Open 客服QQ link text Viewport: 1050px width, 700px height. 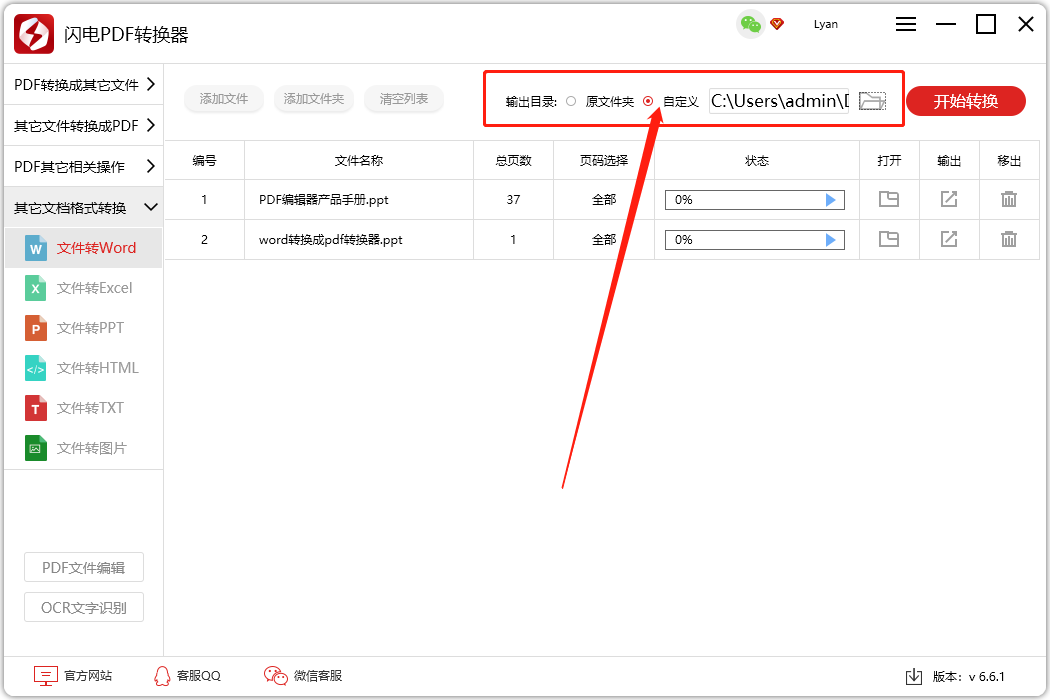pos(198,676)
